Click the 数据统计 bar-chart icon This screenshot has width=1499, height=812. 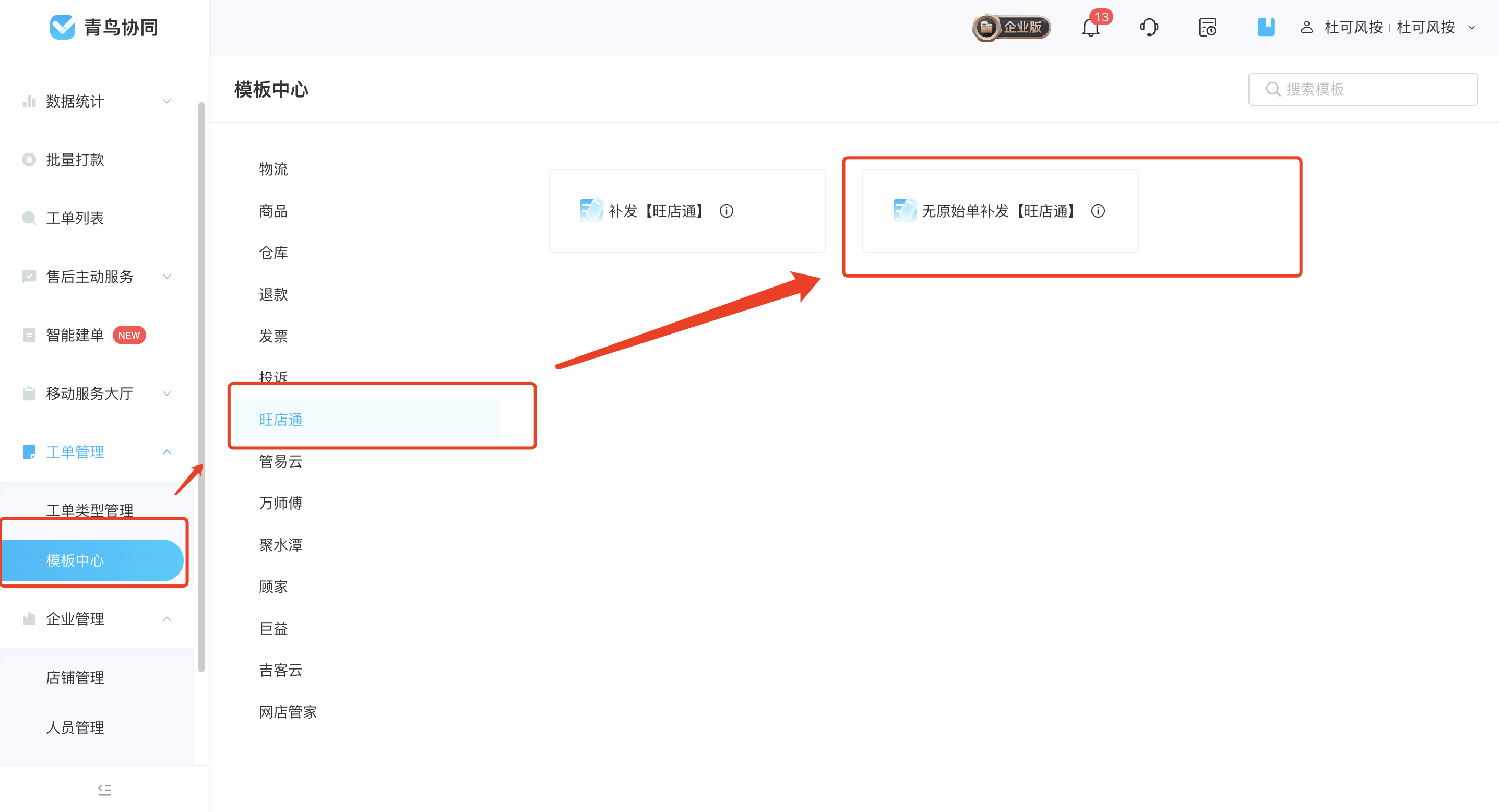(29, 101)
